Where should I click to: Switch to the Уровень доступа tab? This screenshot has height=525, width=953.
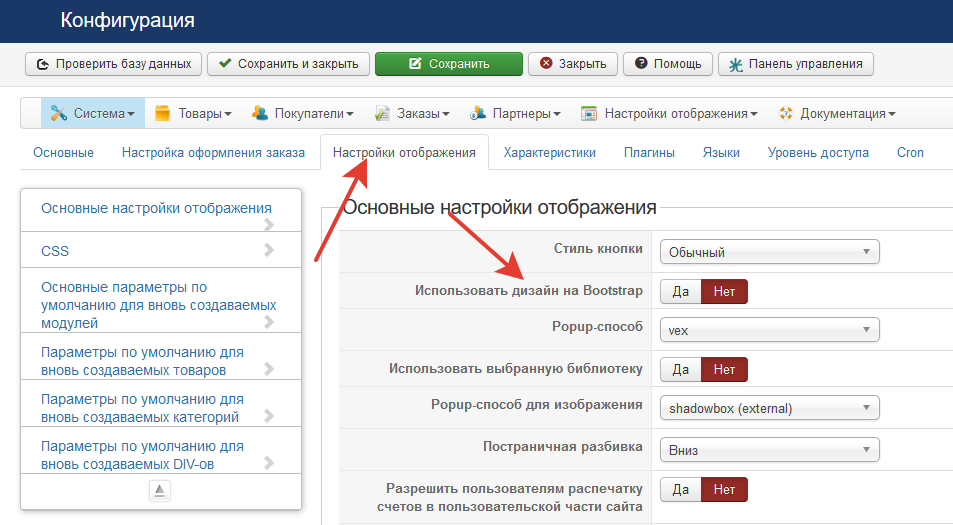point(818,153)
